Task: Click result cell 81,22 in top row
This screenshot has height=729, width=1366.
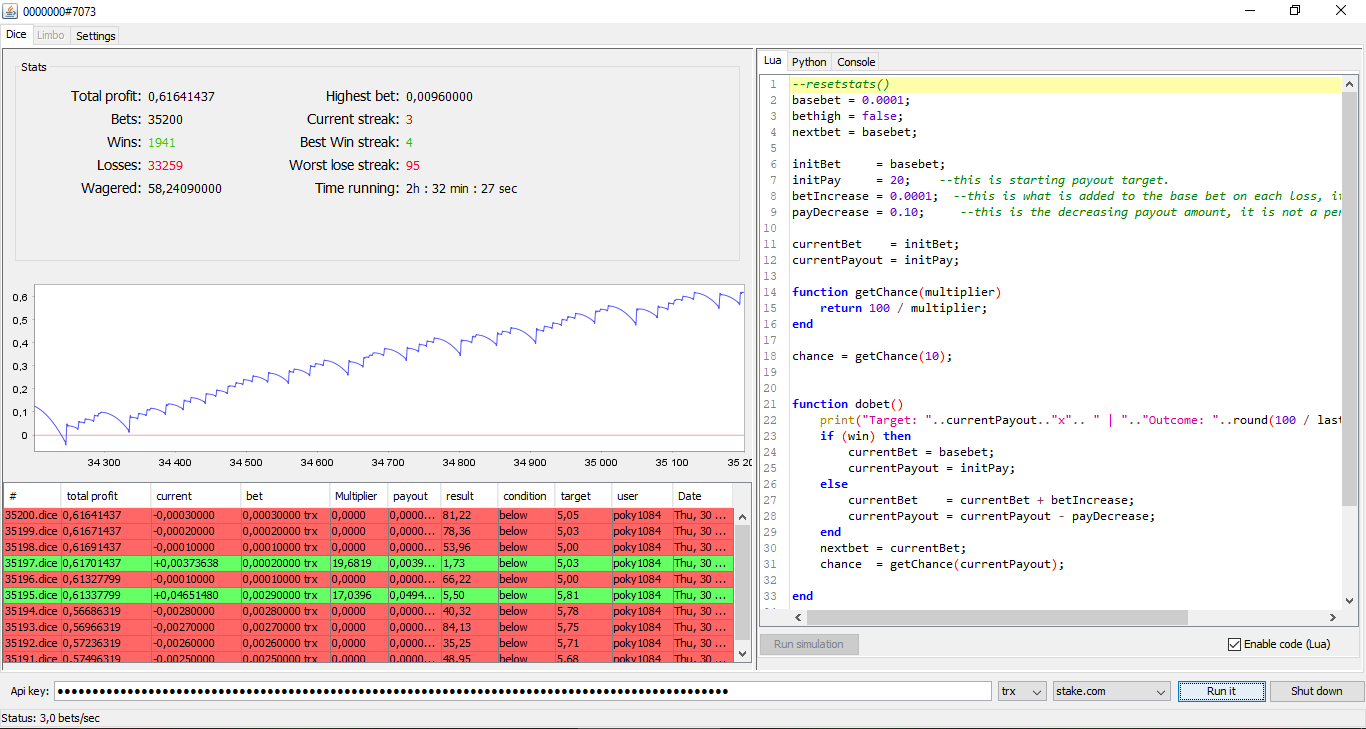Action: pyautogui.click(x=469, y=515)
